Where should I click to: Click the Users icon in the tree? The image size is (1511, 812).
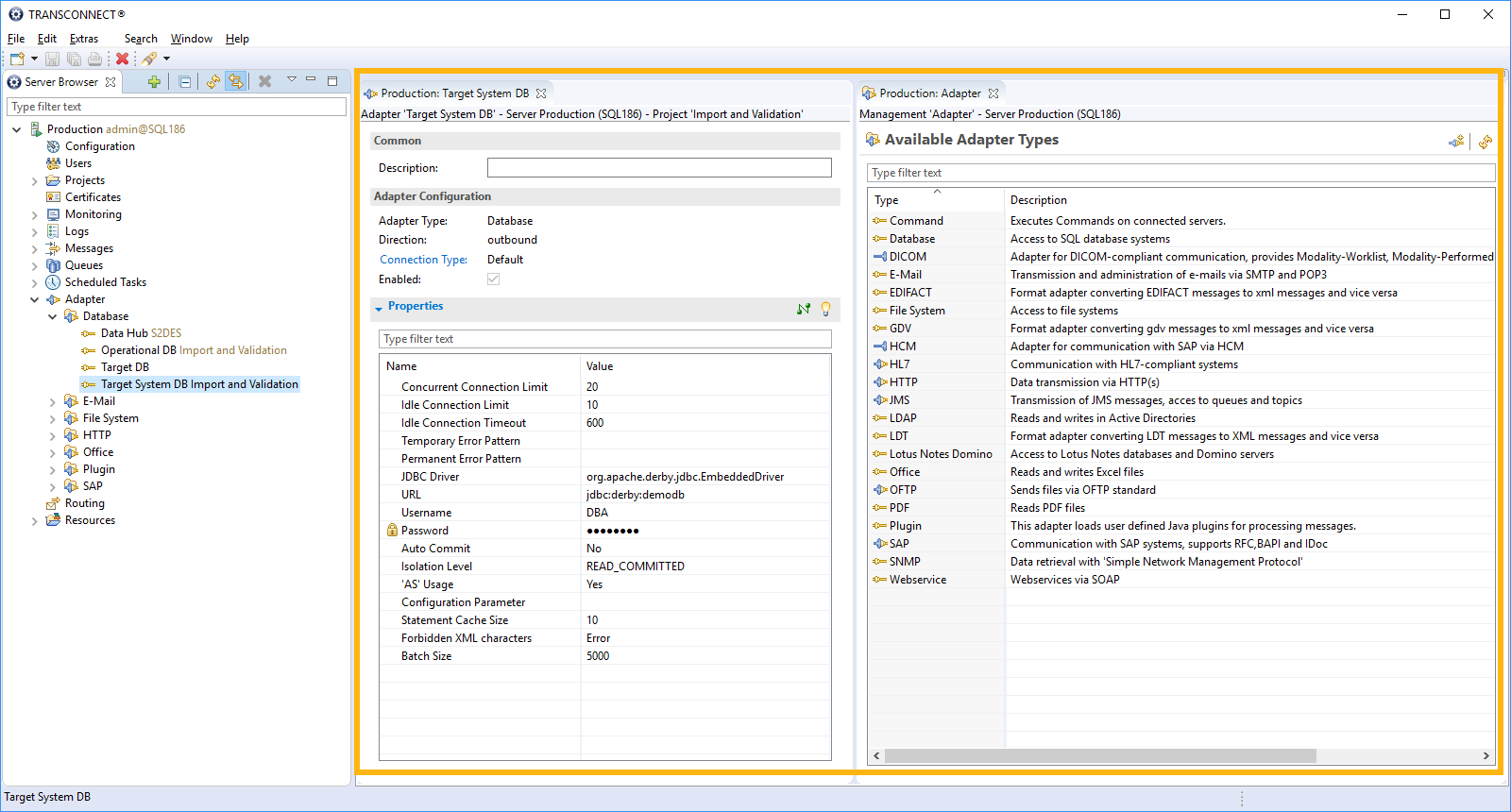pos(53,163)
